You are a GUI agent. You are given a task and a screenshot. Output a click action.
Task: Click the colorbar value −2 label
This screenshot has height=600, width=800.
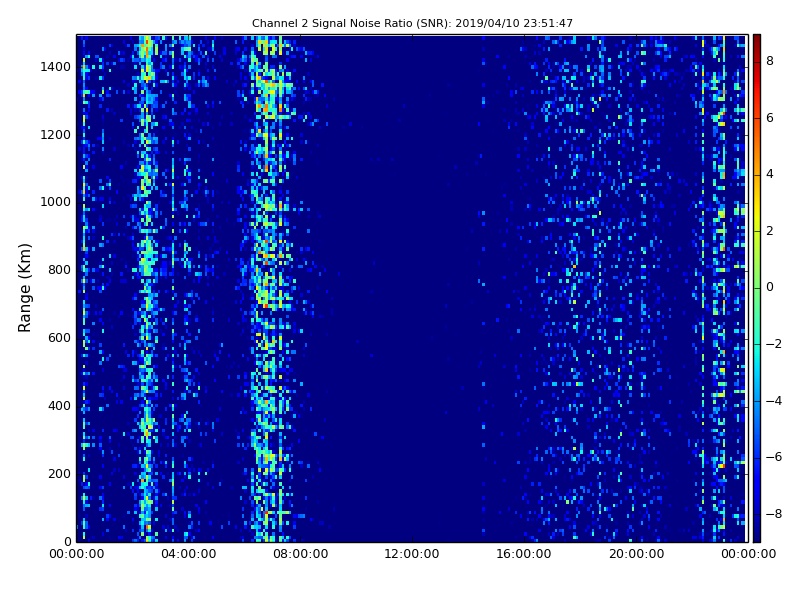point(774,344)
